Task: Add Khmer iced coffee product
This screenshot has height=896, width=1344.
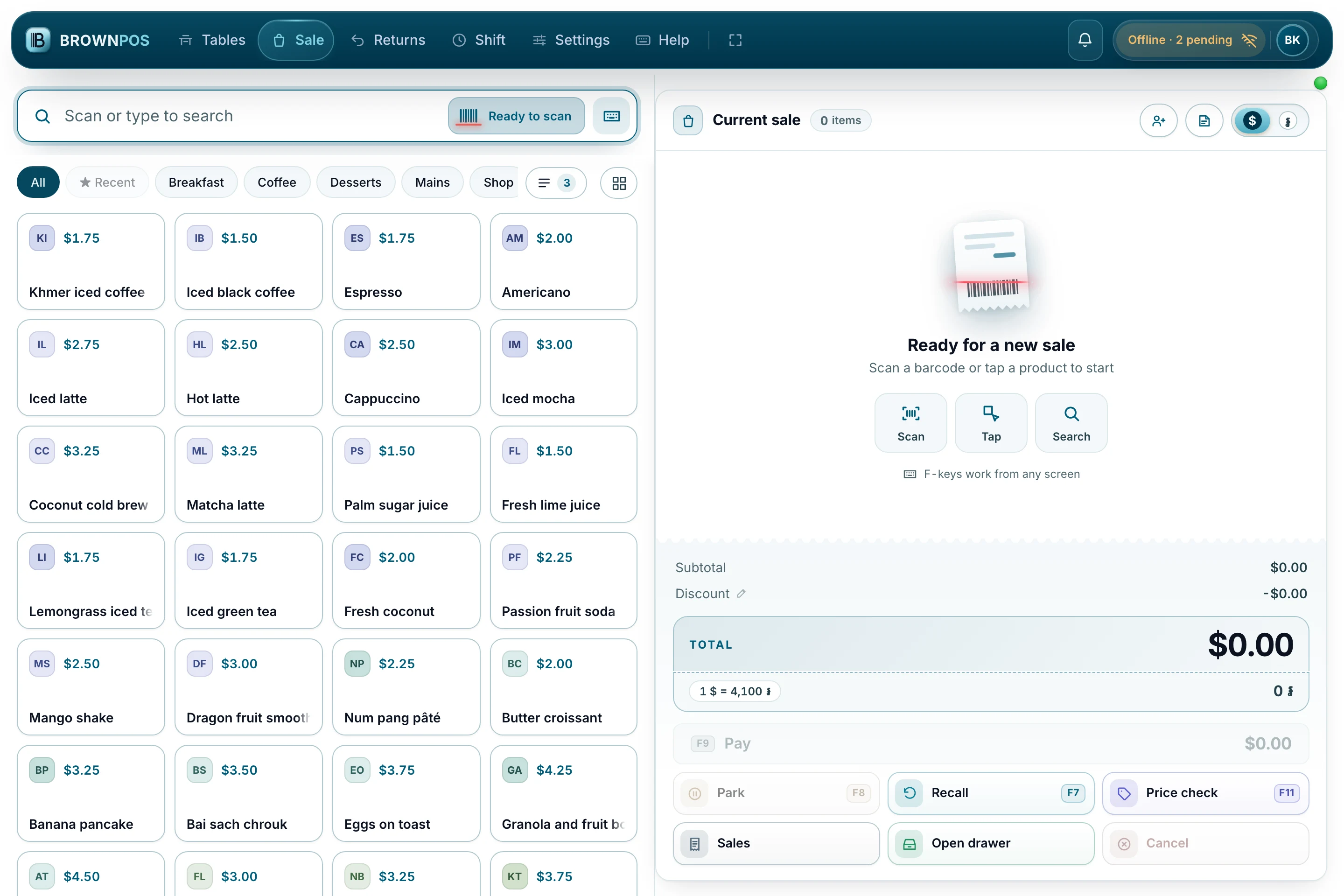Action: pos(91,261)
